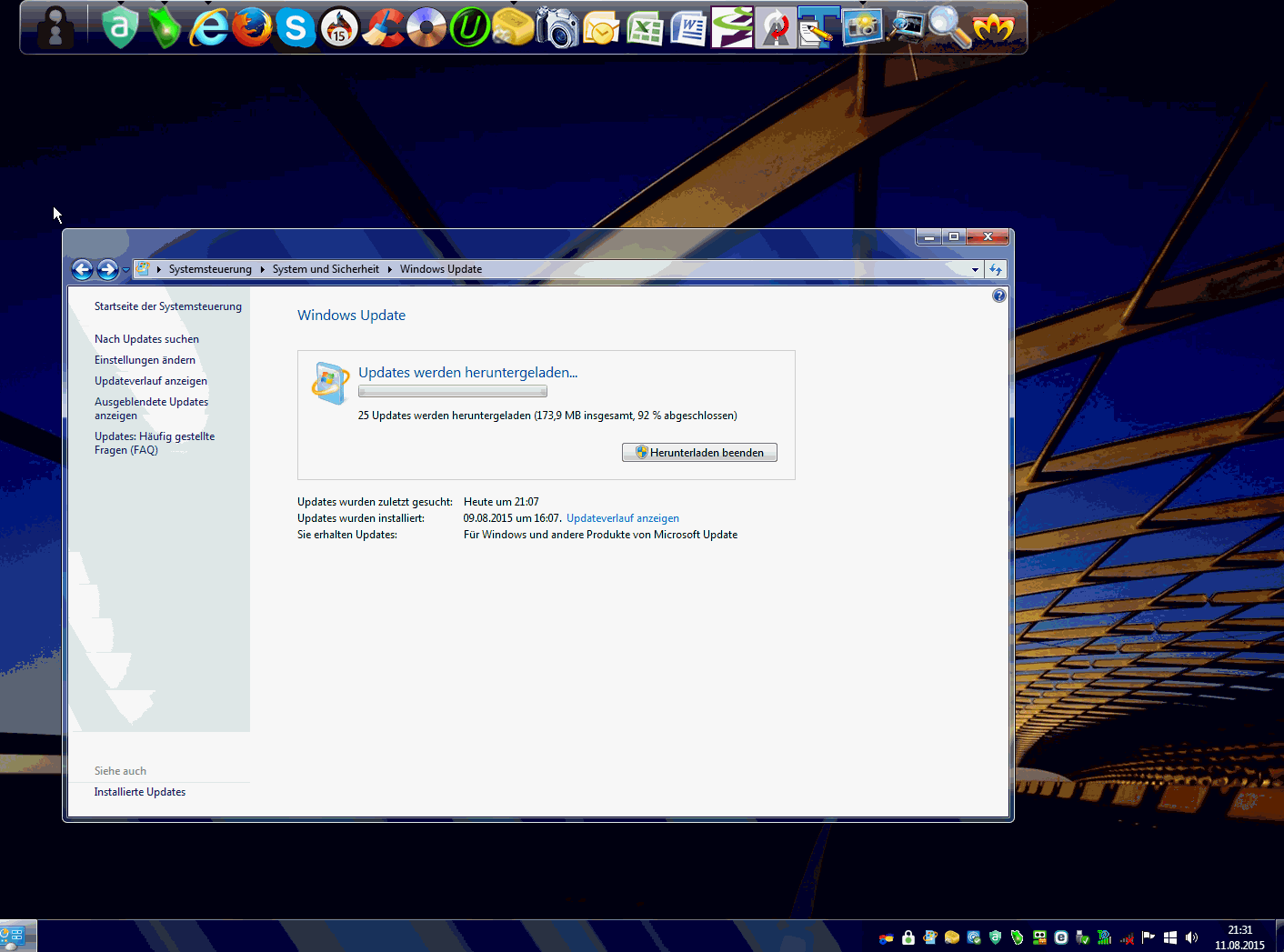Expand the recent pages dropdown arrow

point(125,270)
